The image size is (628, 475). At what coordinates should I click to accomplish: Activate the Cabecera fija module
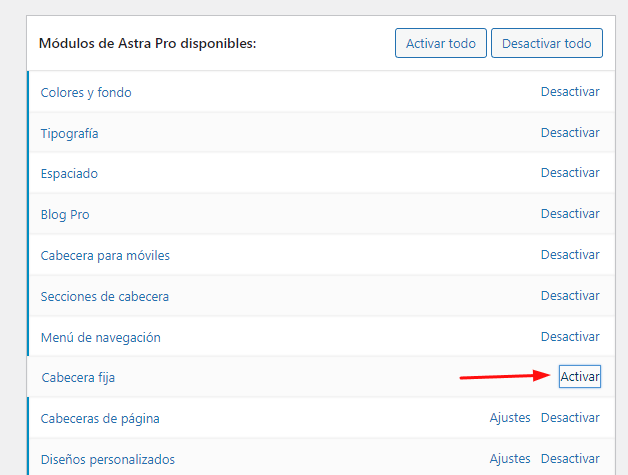pyautogui.click(x=580, y=376)
